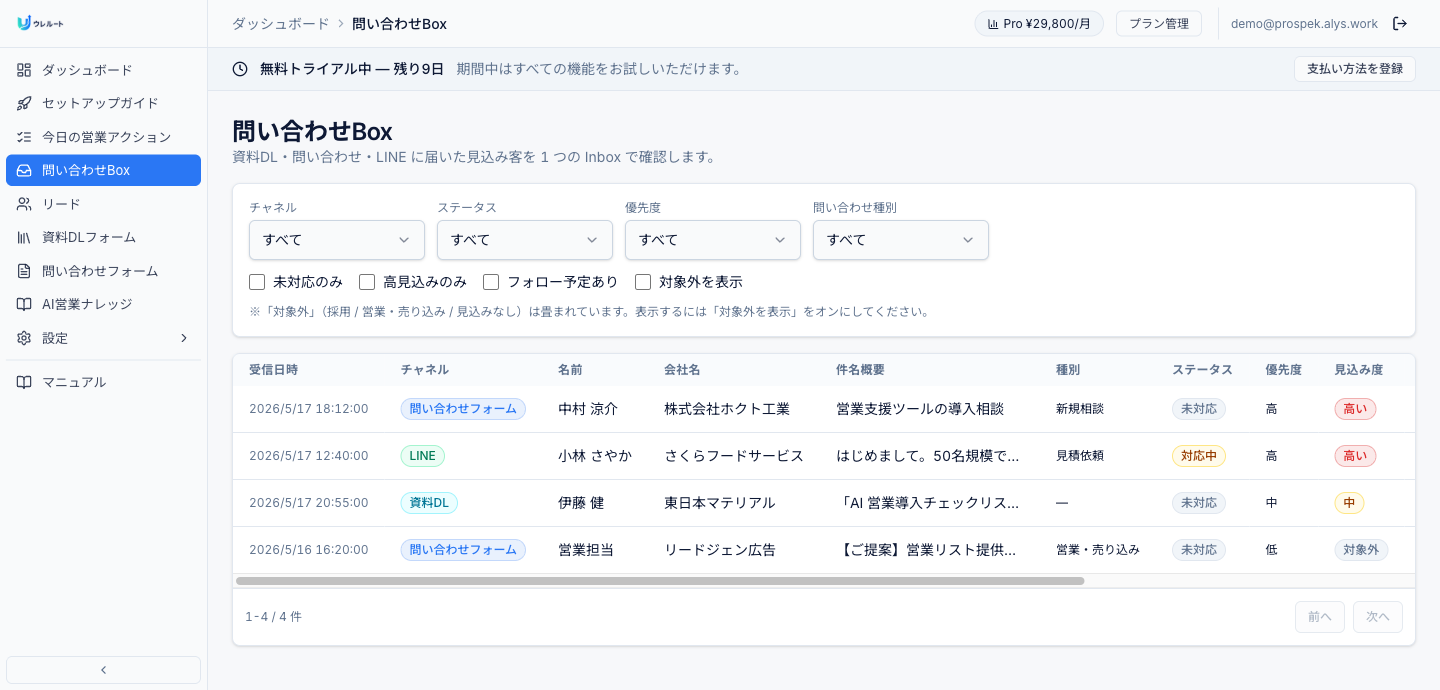Image resolution: width=1440 pixels, height=690 pixels.
Task: Click the 2026/5/16 16:20:00 timestamp
Action: pyautogui.click(x=309, y=550)
